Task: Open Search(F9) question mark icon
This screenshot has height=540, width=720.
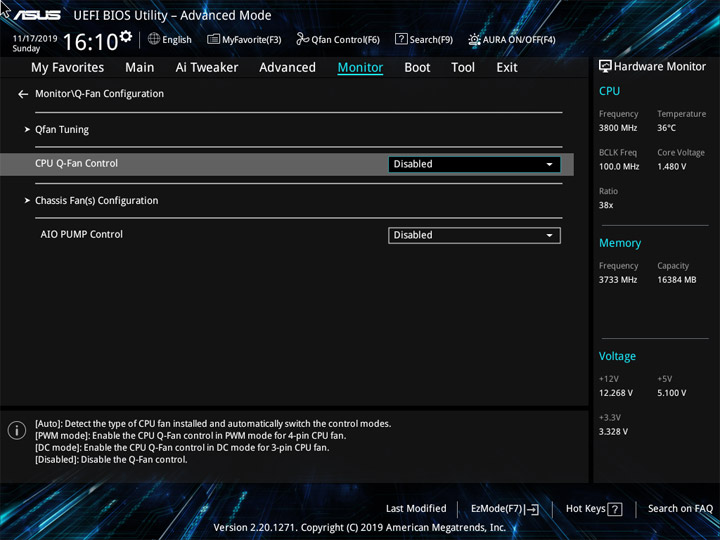Action: 401,39
